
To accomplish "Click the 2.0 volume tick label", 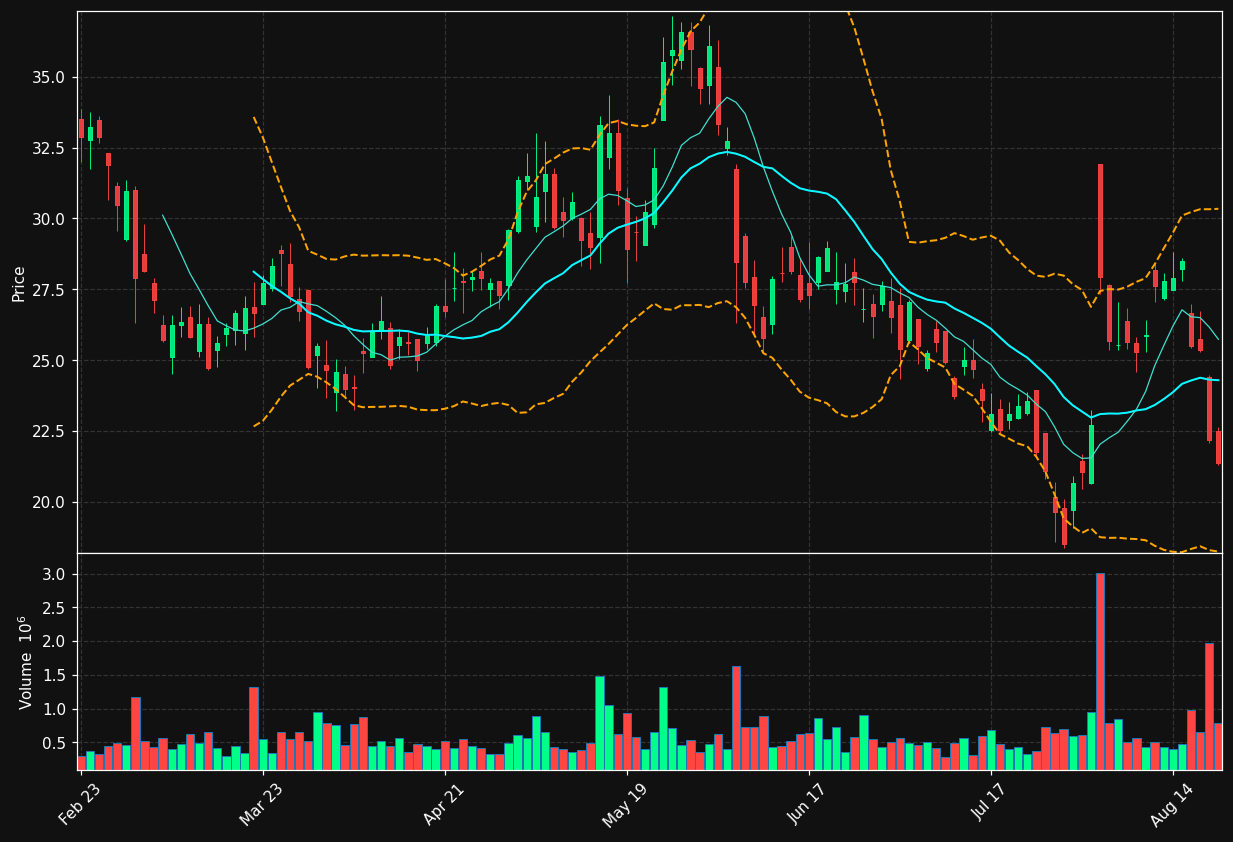I will point(55,642).
